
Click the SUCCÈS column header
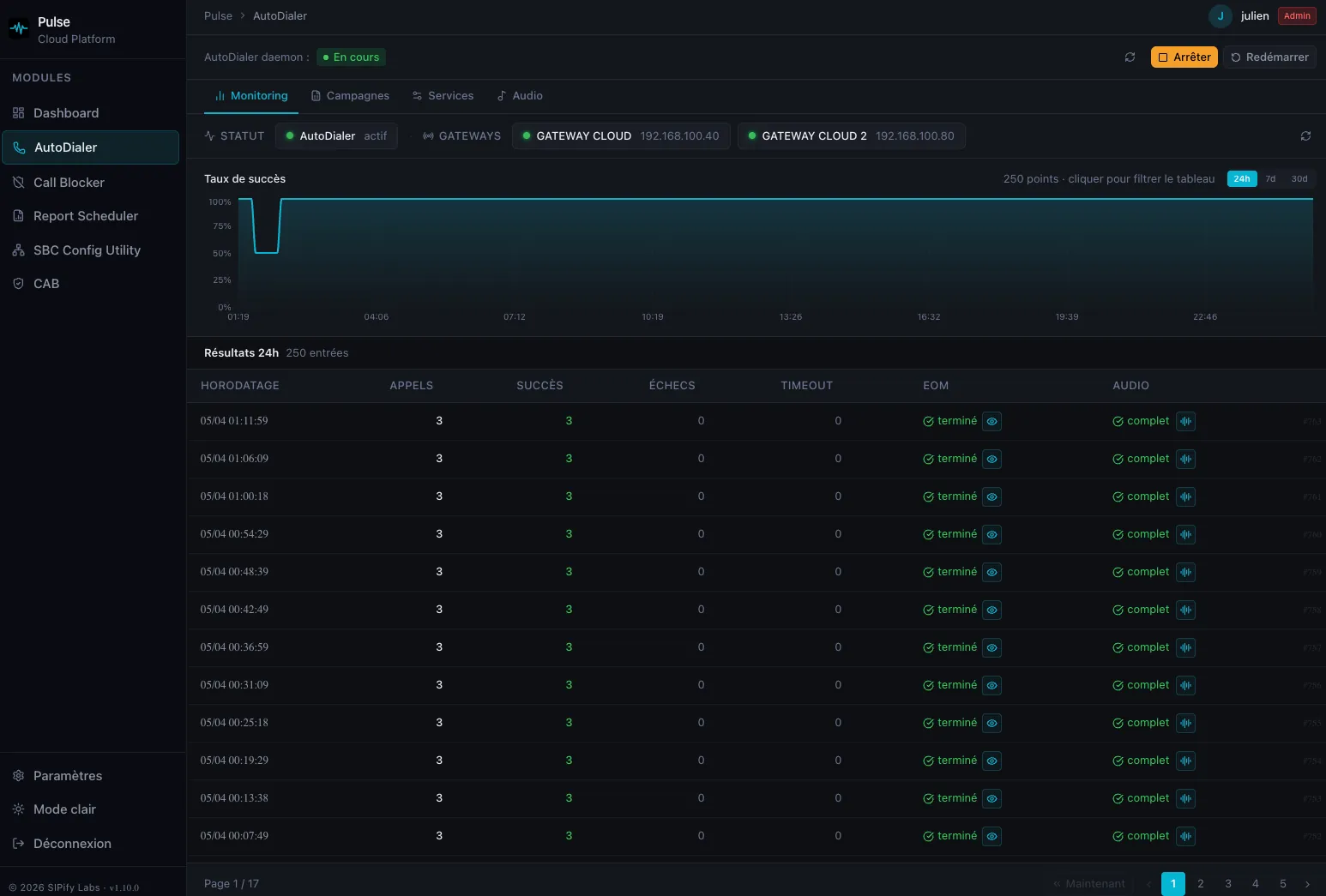coord(539,386)
